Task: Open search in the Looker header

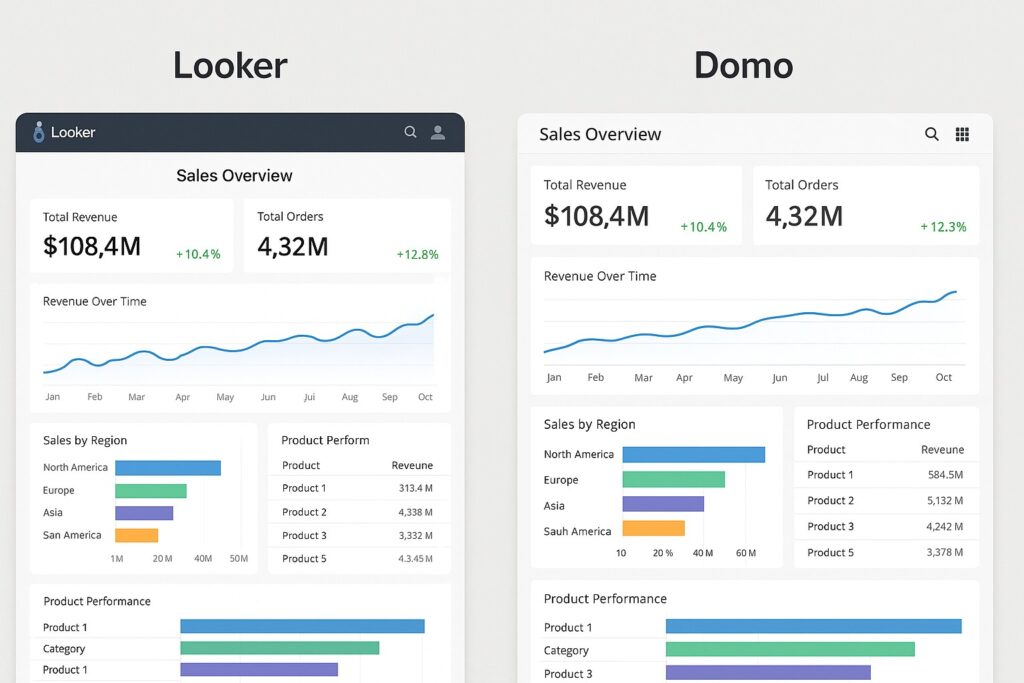Action: 410,132
